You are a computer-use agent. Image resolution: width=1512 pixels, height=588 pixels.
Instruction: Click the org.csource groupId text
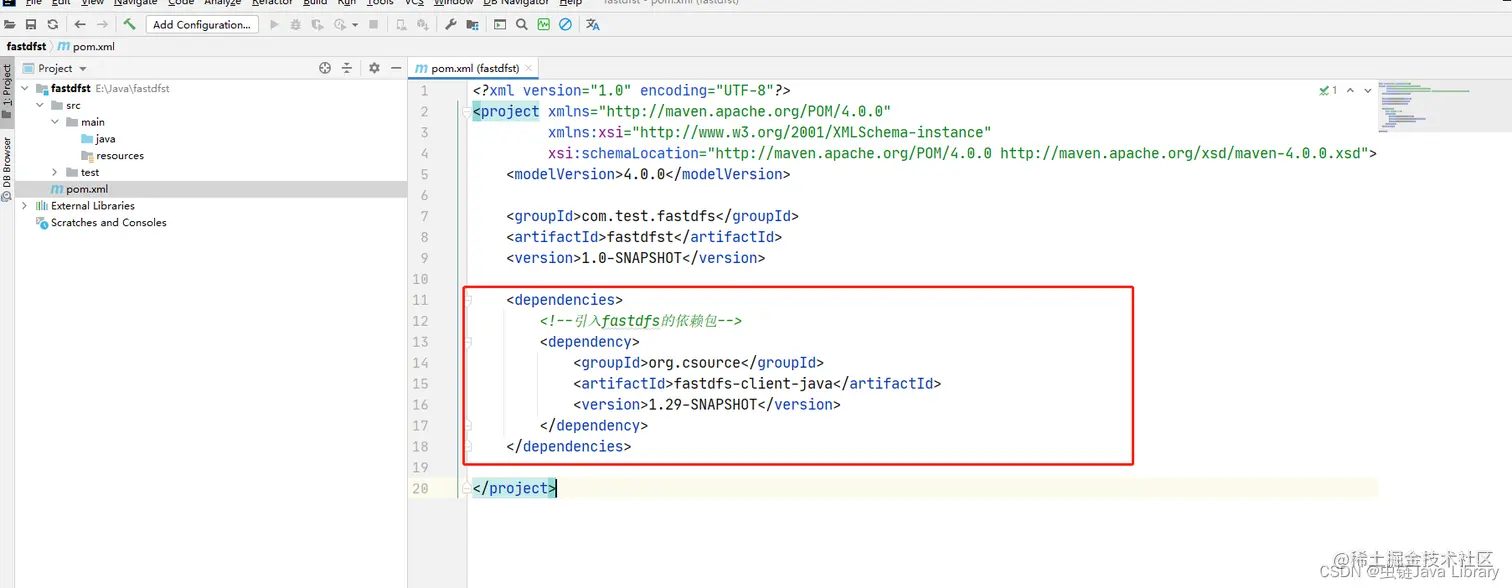695,363
